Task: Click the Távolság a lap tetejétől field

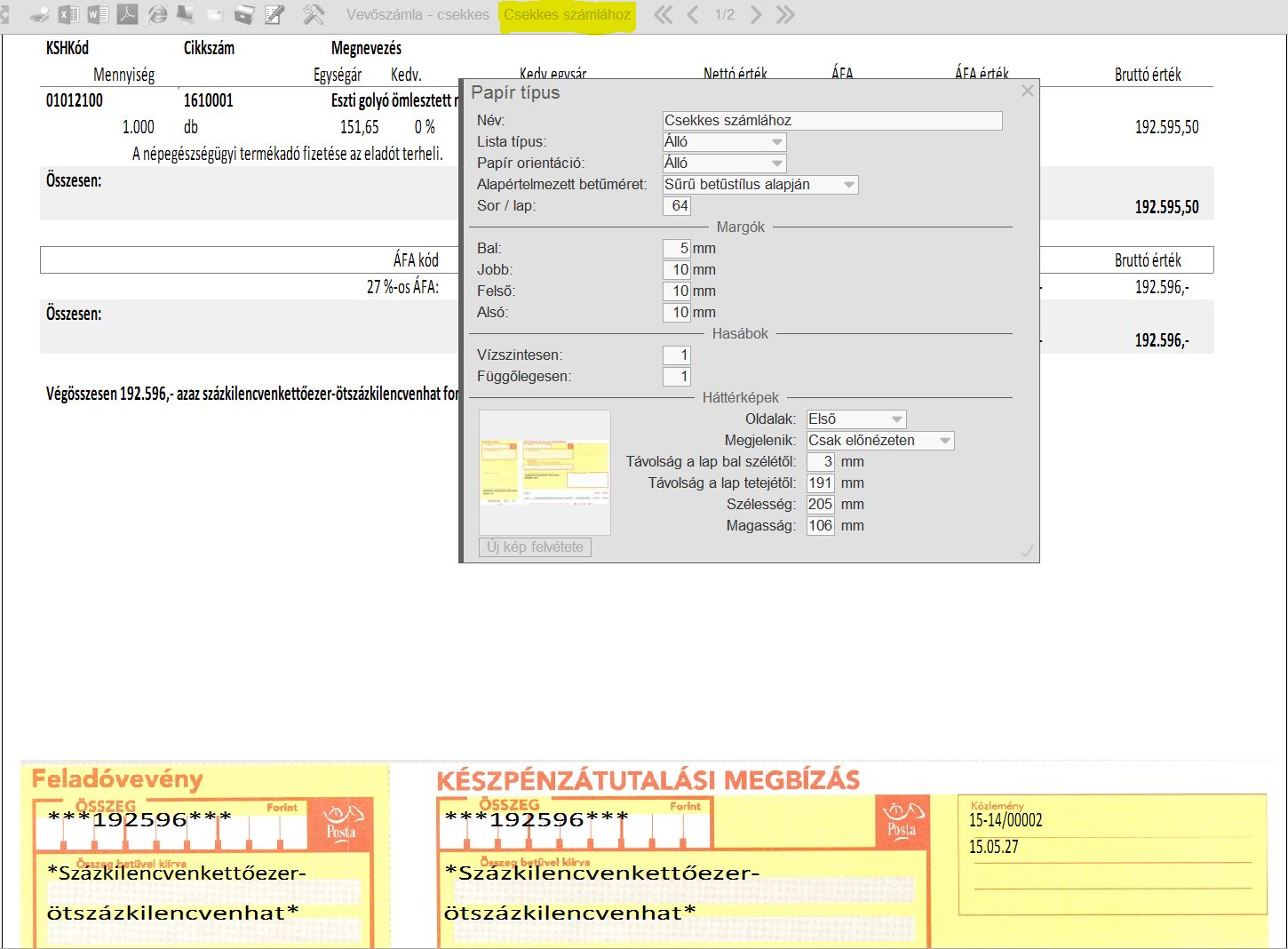Action: [x=821, y=482]
